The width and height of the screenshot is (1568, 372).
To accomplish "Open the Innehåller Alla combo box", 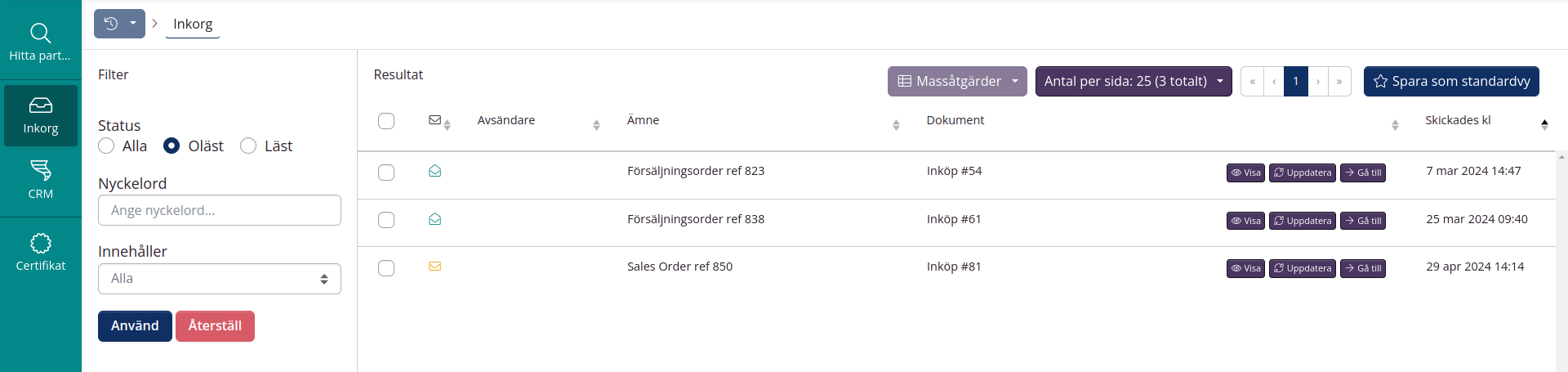I will coord(219,279).
